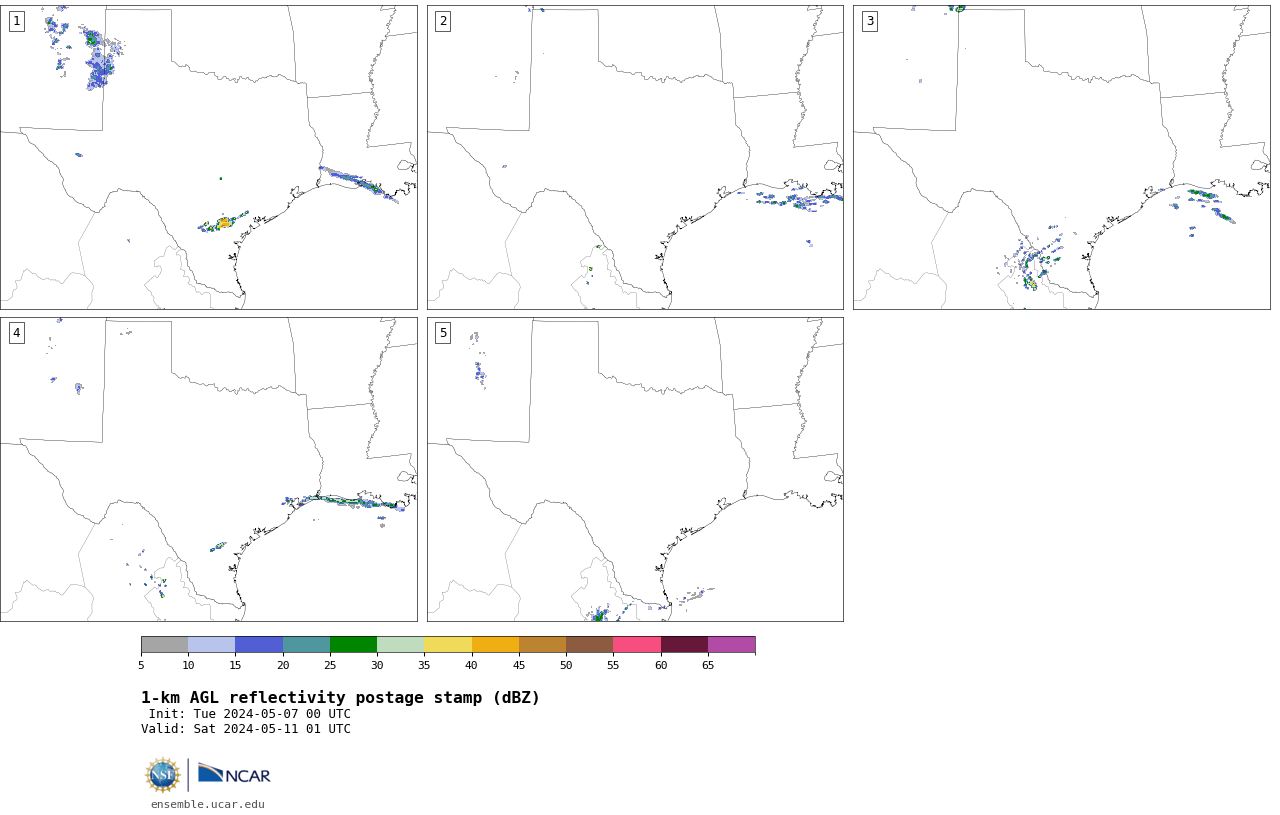Click the blue 15-20 dBZ swatch

[x=259, y=644]
